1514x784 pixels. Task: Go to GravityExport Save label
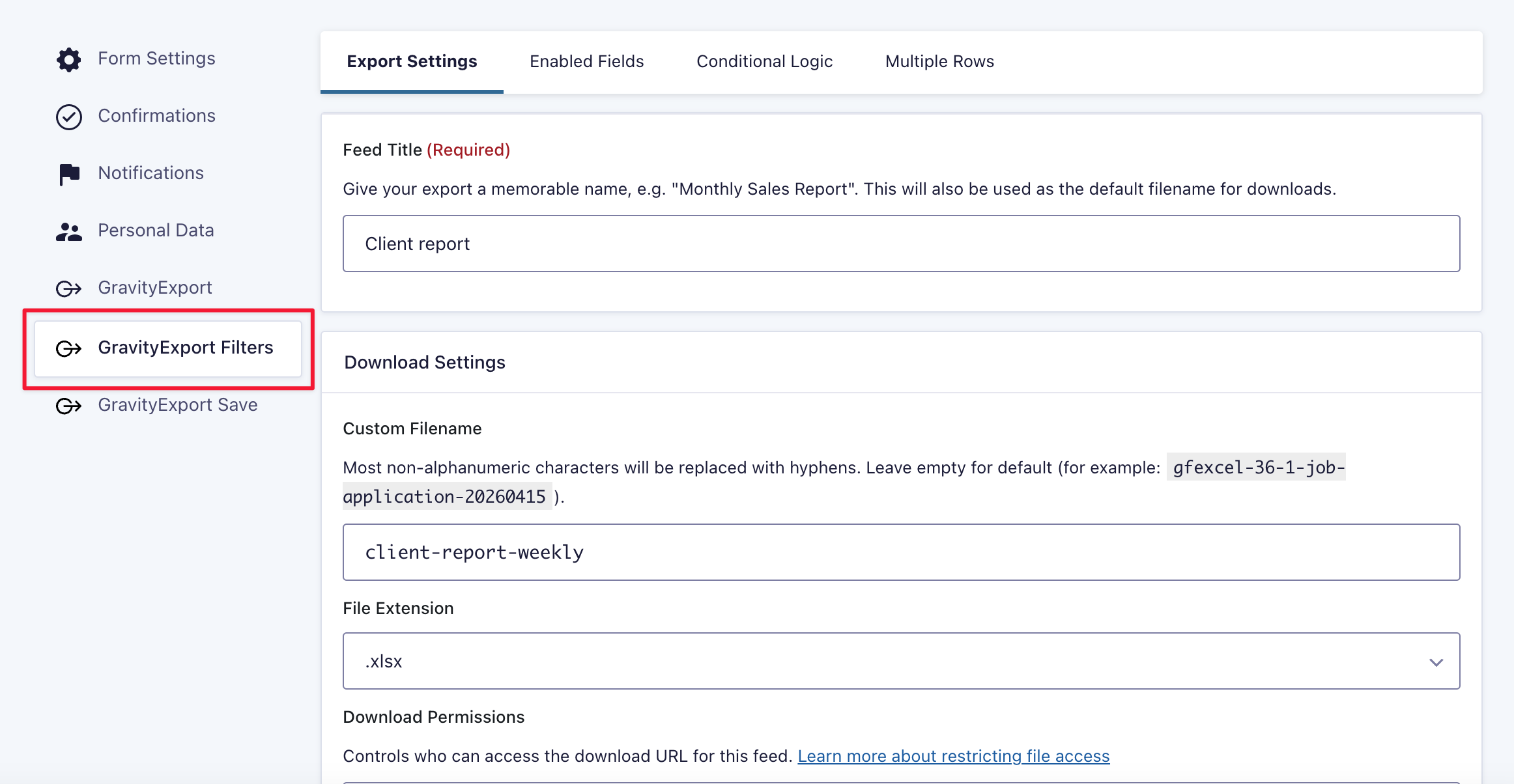click(x=177, y=405)
